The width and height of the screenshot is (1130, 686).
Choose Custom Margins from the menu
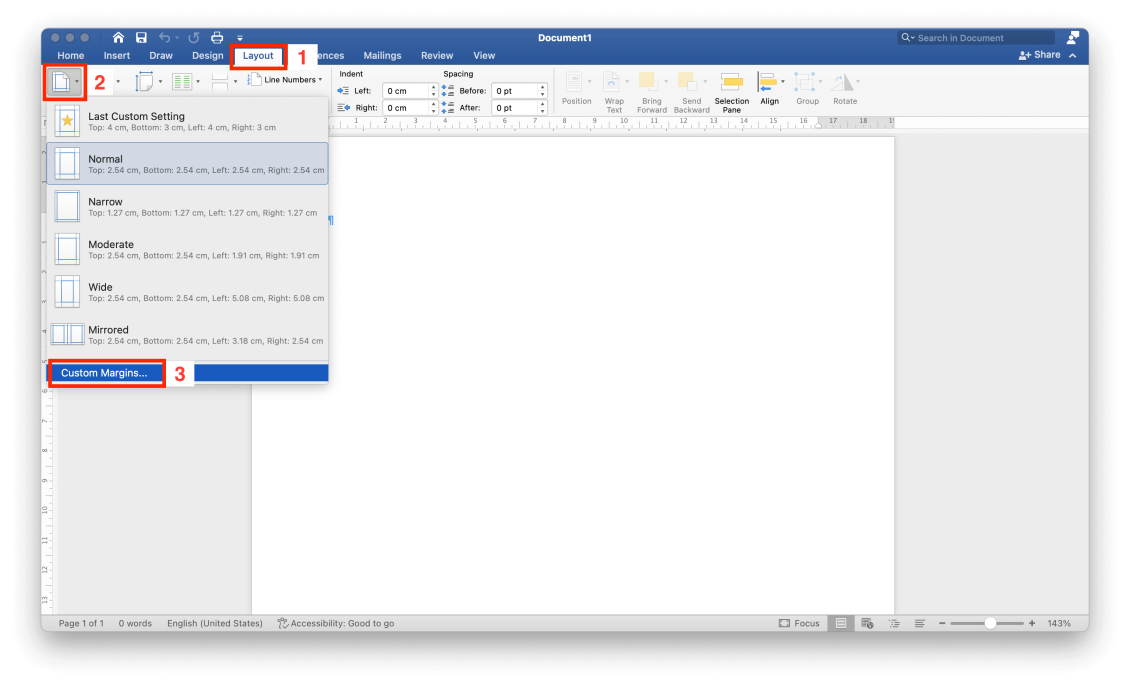click(106, 372)
